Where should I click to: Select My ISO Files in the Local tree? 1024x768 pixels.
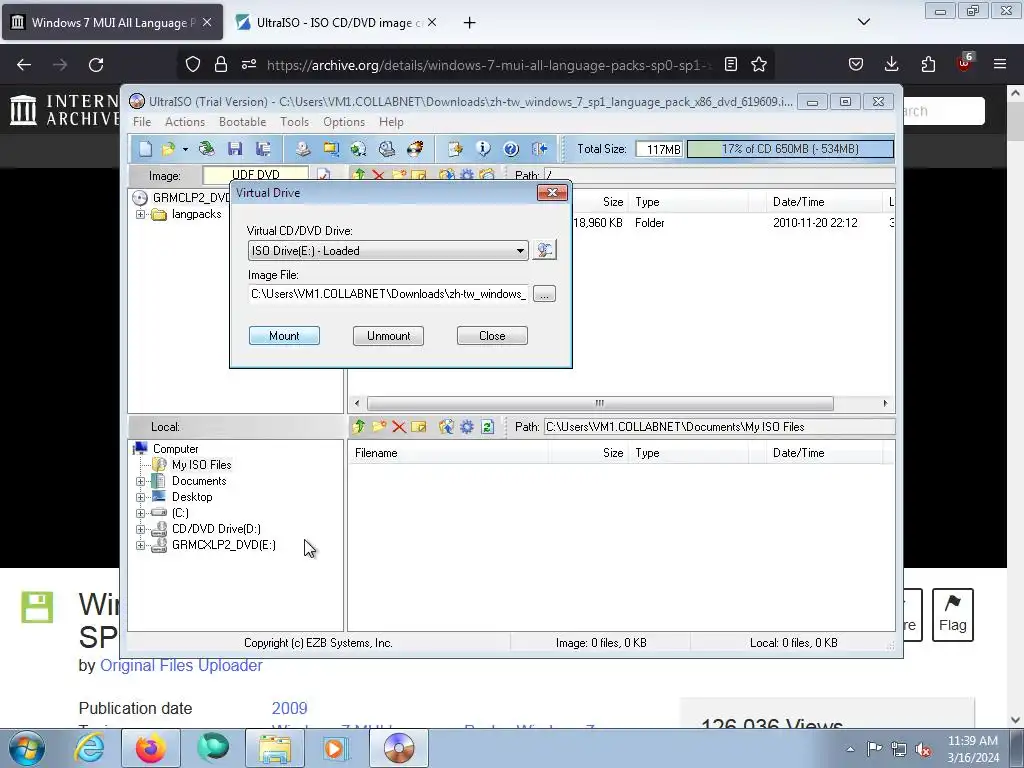click(x=202, y=465)
